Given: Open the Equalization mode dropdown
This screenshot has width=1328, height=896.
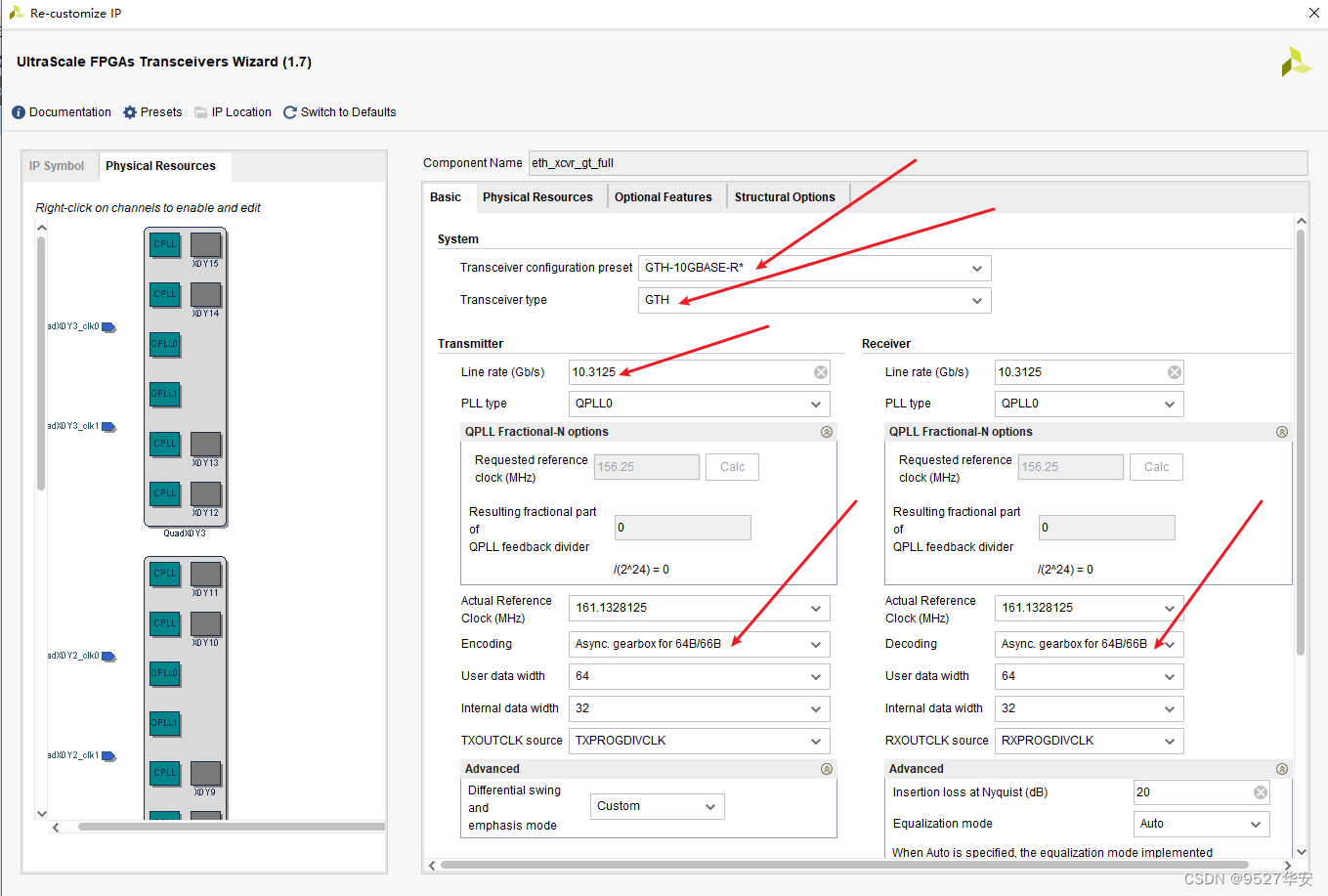Looking at the screenshot, I should (x=1202, y=824).
